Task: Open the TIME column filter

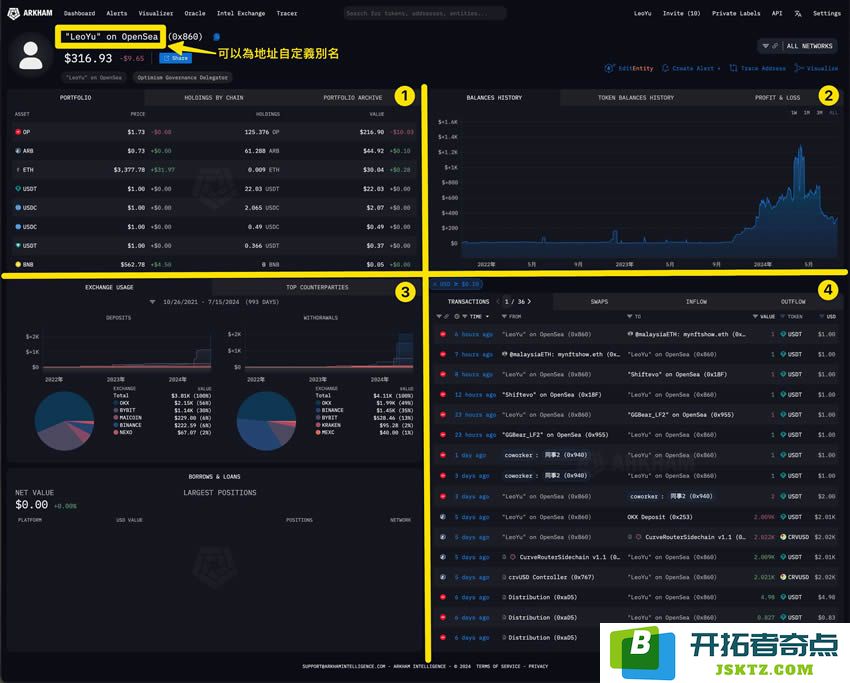Action: (465, 317)
